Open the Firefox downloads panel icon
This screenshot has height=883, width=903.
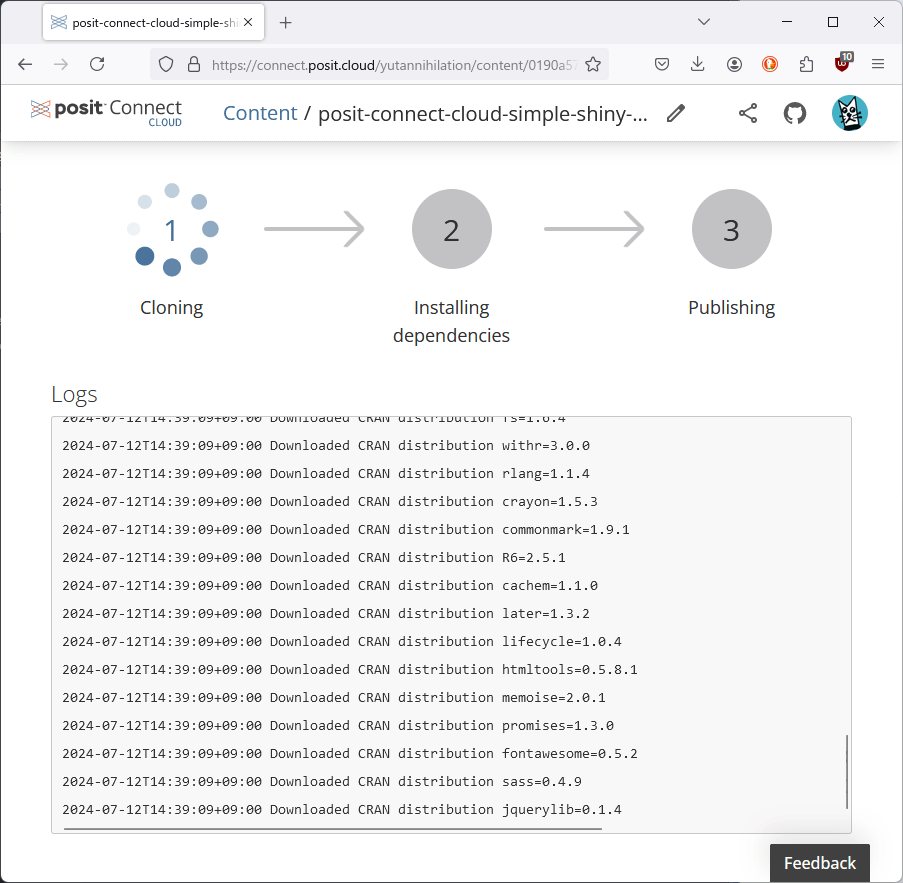[x=697, y=63]
